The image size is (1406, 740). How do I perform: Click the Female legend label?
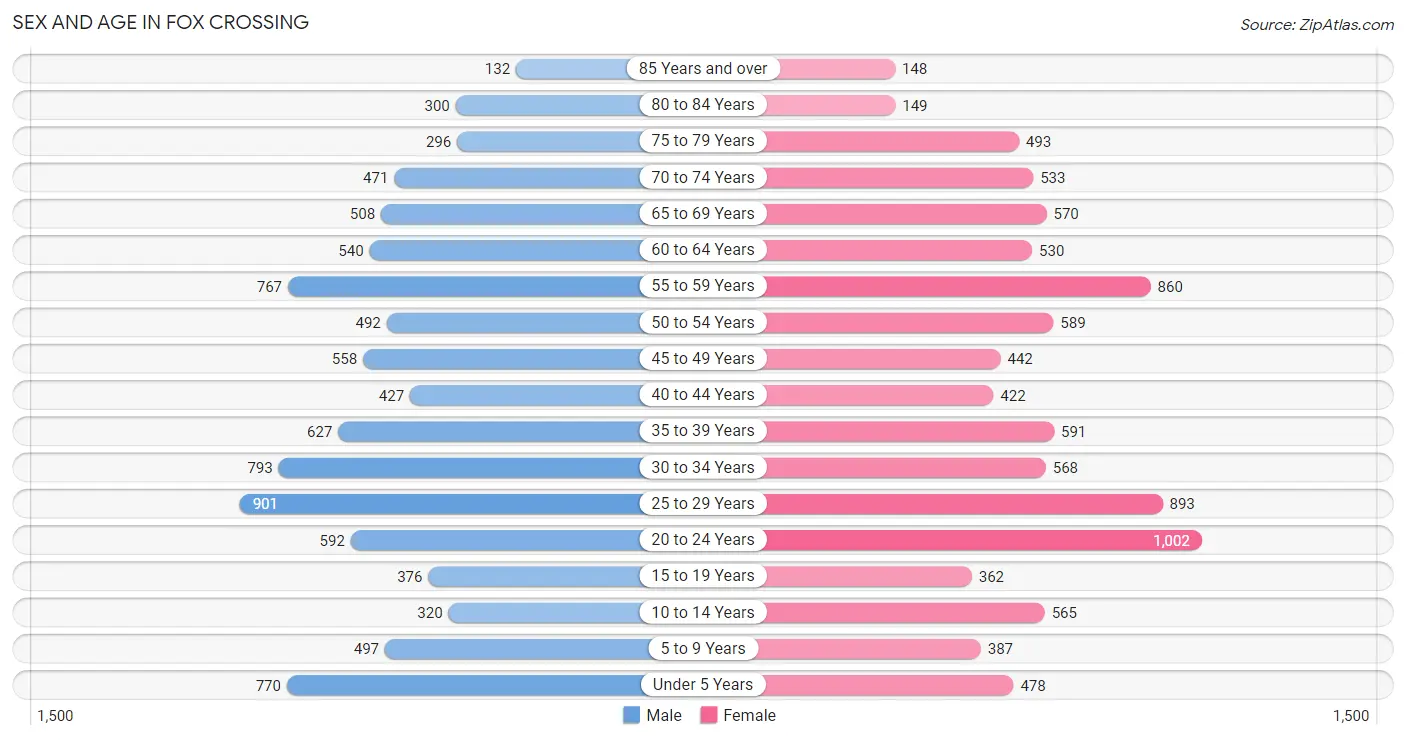click(x=750, y=715)
